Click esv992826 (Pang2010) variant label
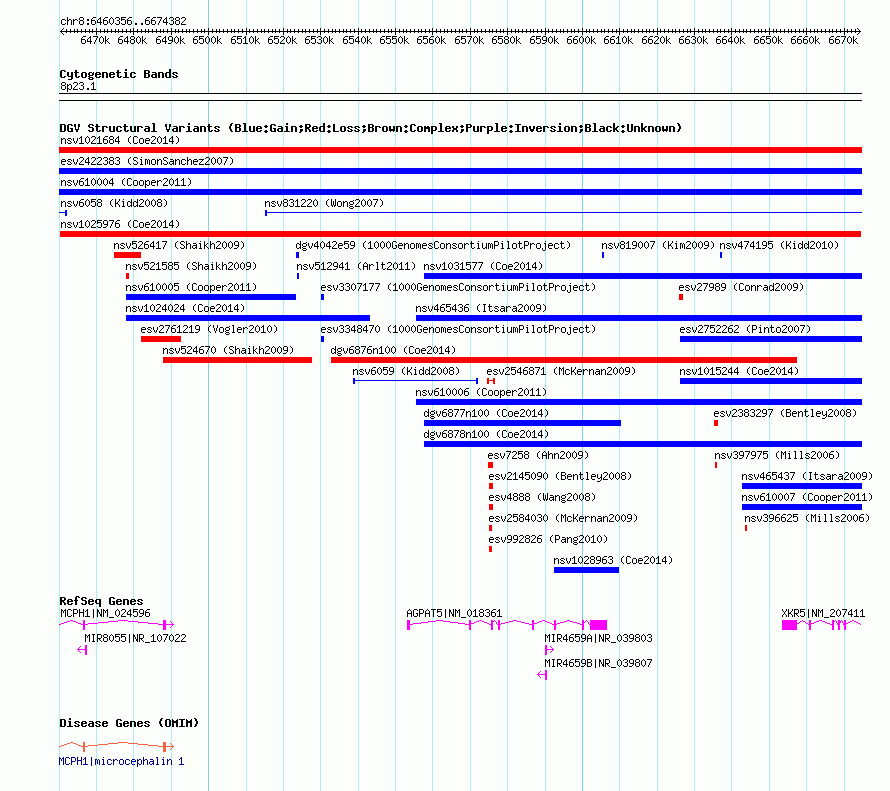The width and height of the screenshot is (890, 791). pos(548,539)
